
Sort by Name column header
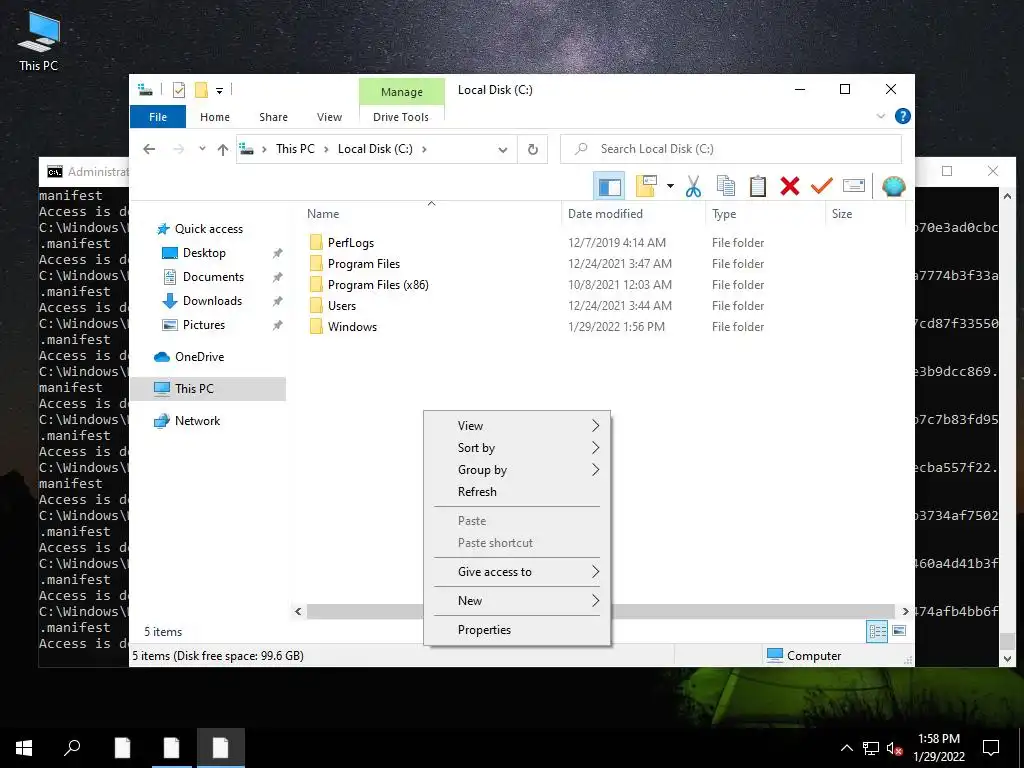(x=431, y=214)
